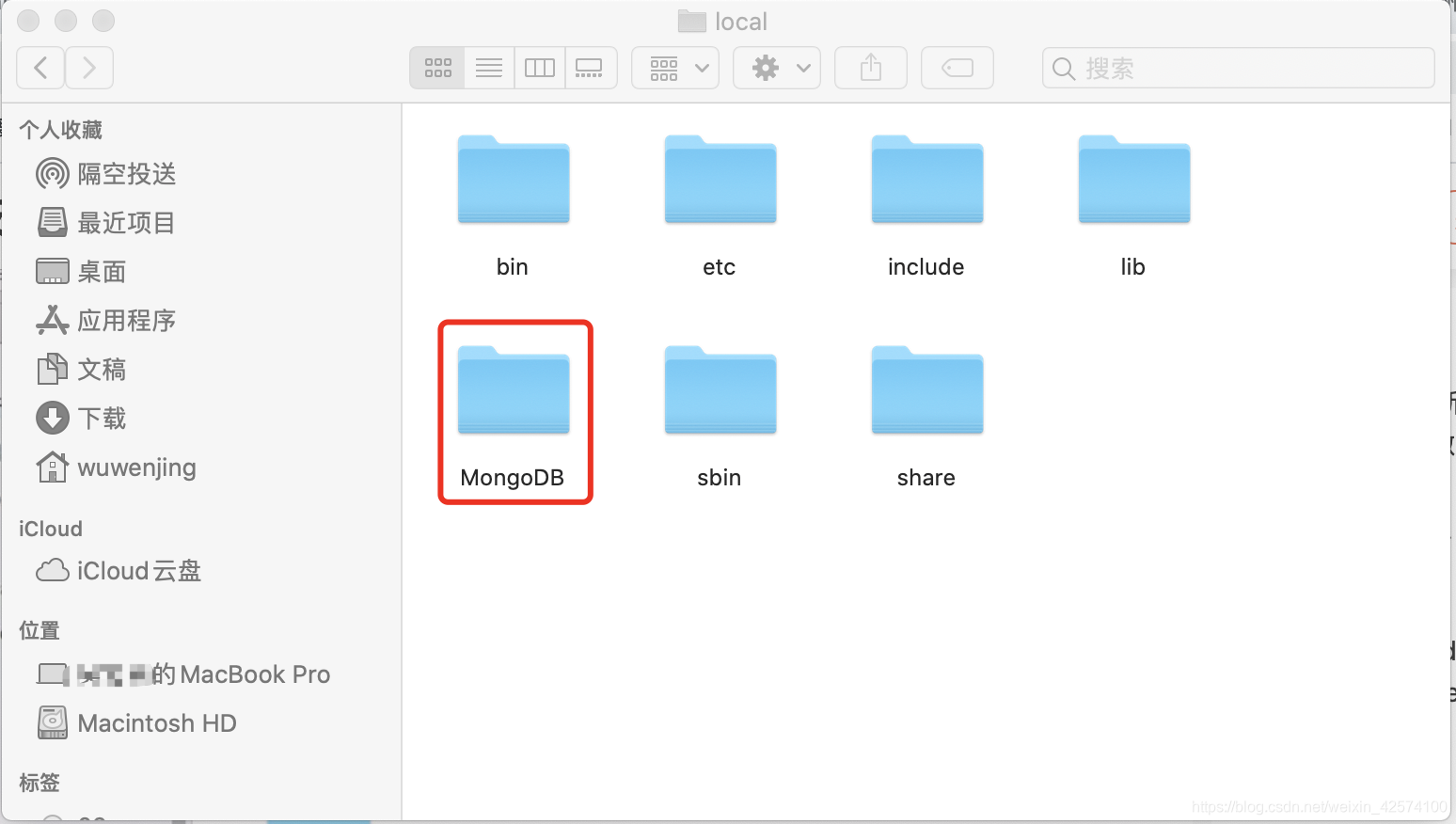
Task: Open 应用程序 (Applications) in sidebar
Action: click(x=106, y=321)
